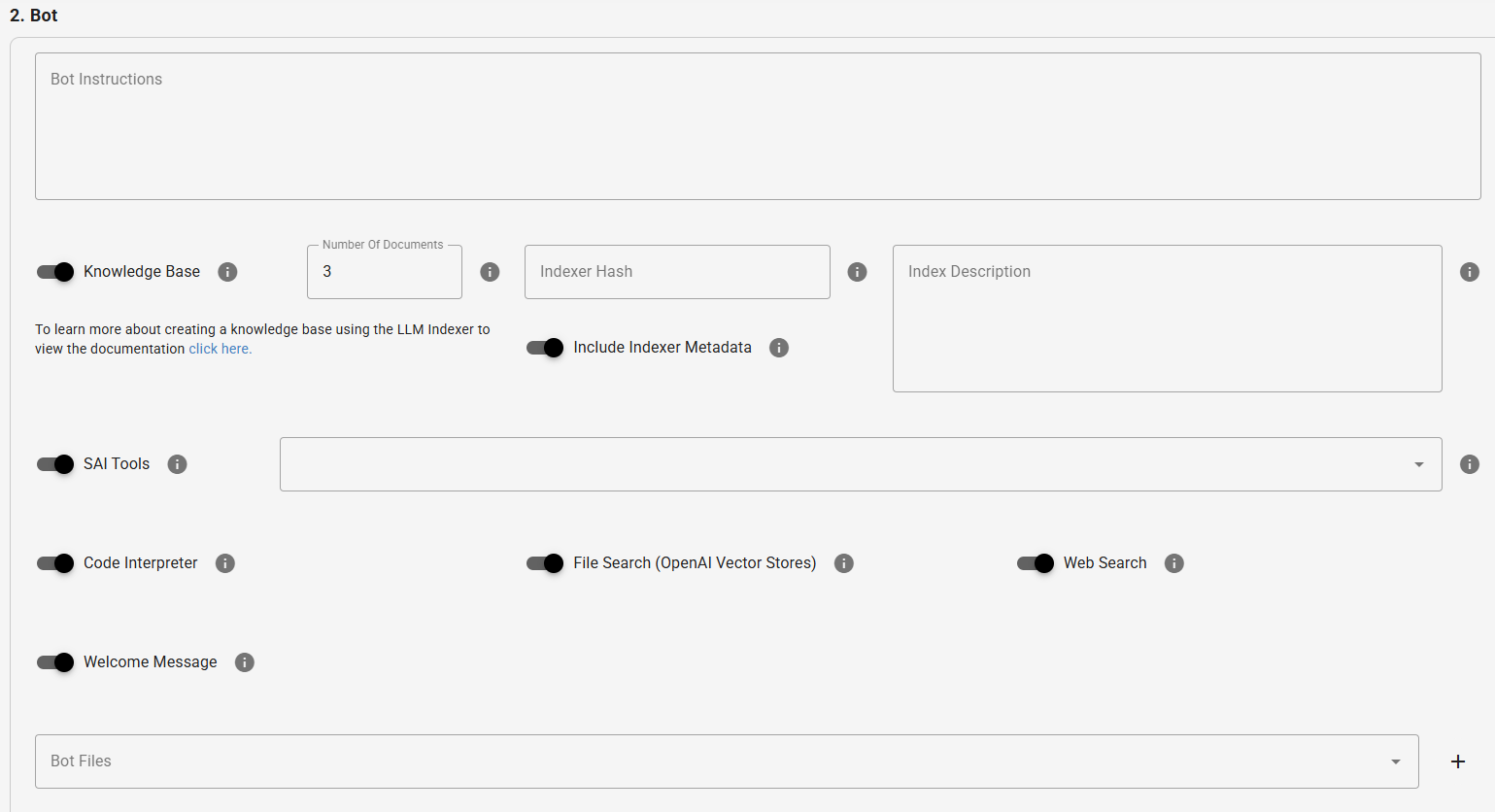1495x812 pixels.
Task: Click the Welcome Message info icon
Action: (x=244, y=661)
